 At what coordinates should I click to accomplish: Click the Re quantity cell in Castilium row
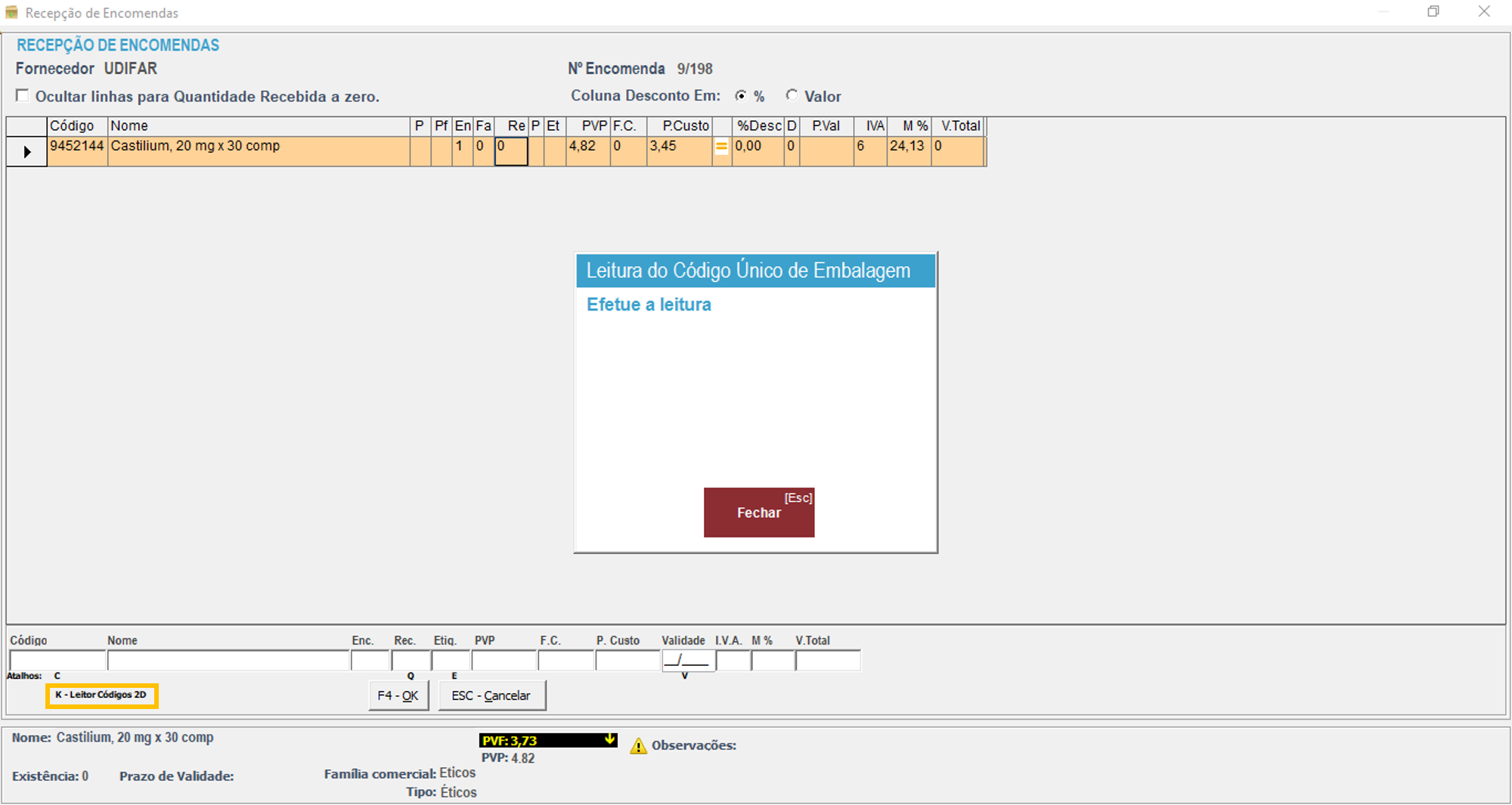511,151
